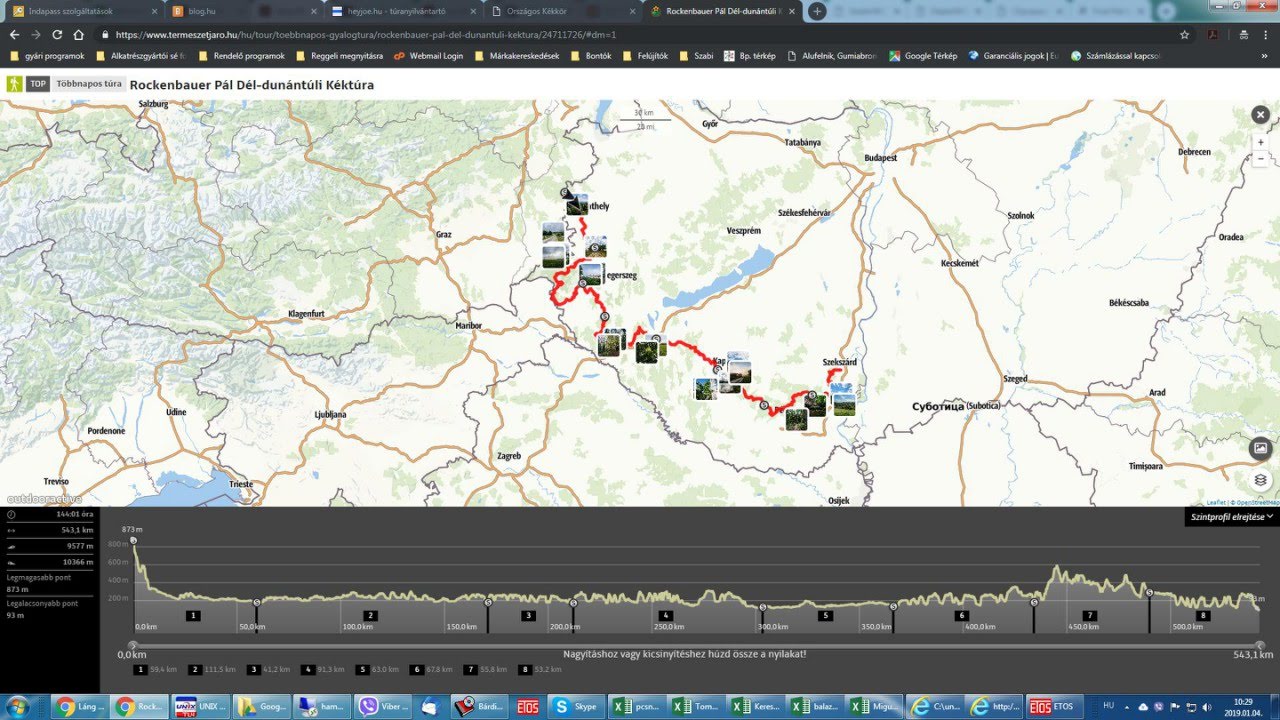1280x720 pixels.
Task: Open the Rendelő programok bookmark folder
Action: tap(241, 56)
